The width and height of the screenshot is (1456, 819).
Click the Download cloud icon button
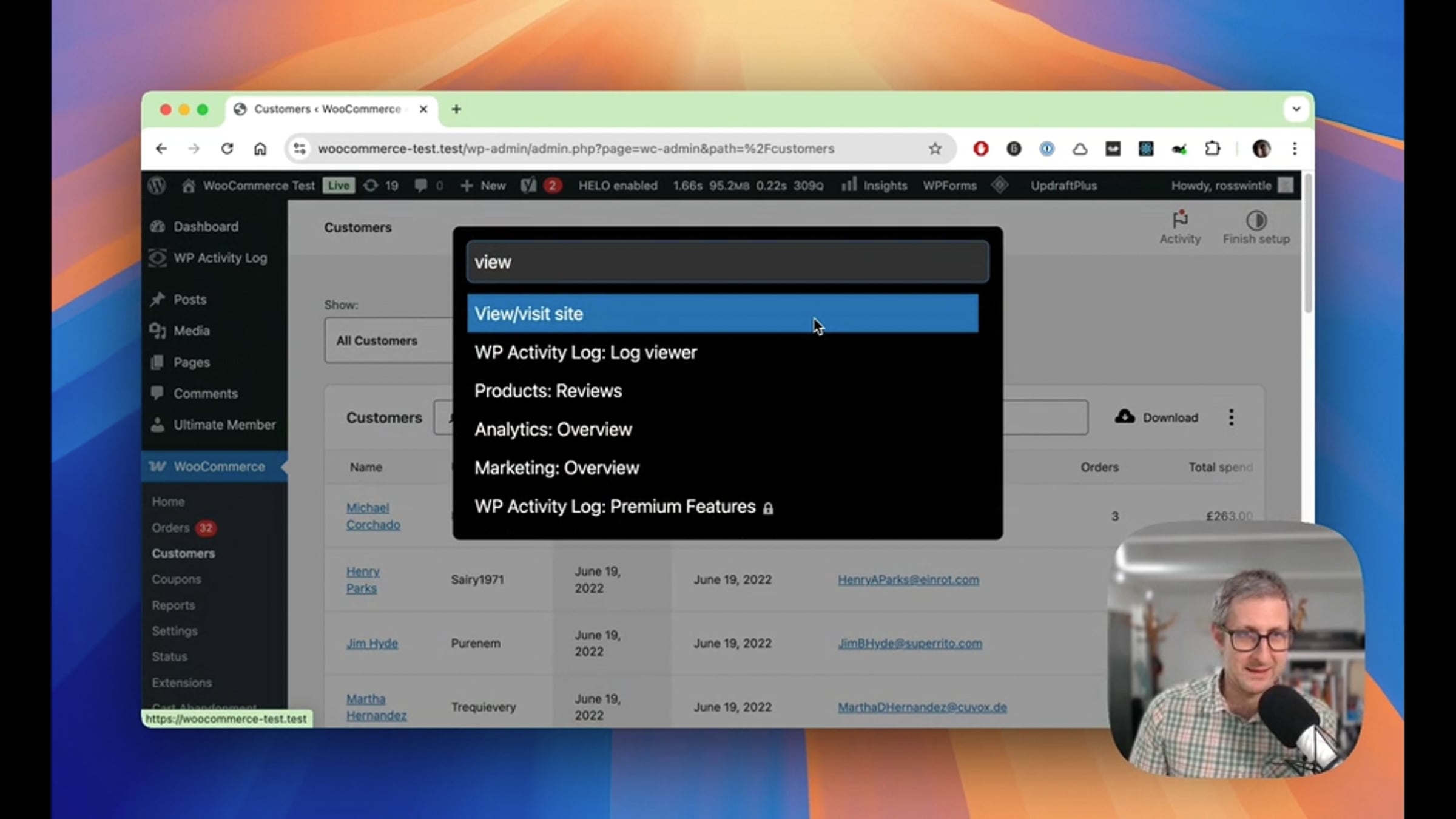1156,417
